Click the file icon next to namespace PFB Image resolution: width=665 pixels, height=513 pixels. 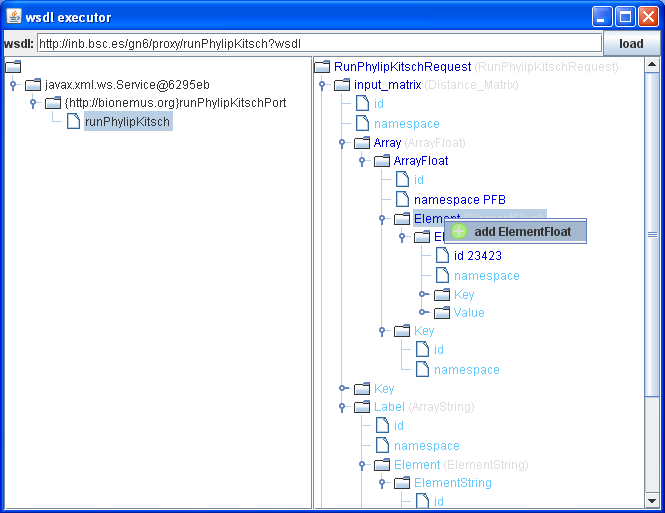click(402, 199)
